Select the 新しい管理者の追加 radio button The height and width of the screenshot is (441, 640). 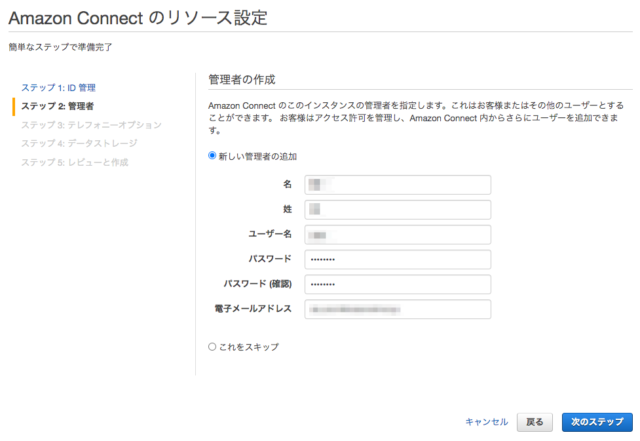coord(212,156)
